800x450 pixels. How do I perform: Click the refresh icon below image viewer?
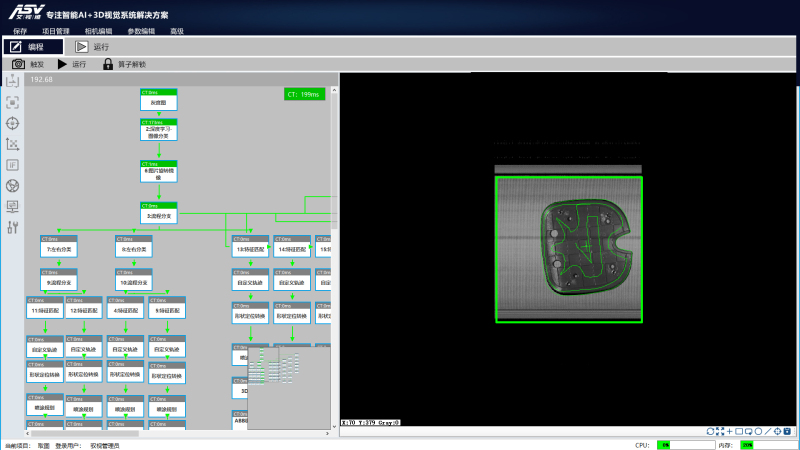click(x=711, y=431)
